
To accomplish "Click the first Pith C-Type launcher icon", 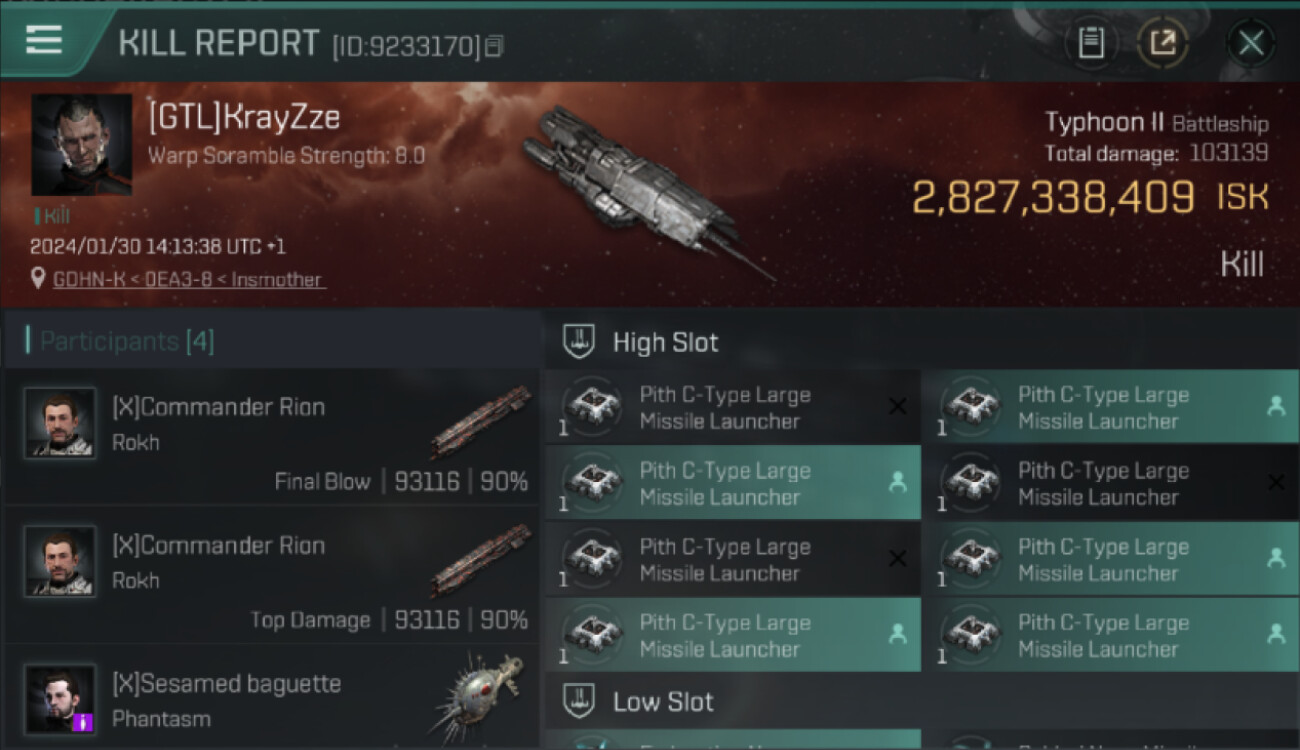I will click(x=593, y=407).
